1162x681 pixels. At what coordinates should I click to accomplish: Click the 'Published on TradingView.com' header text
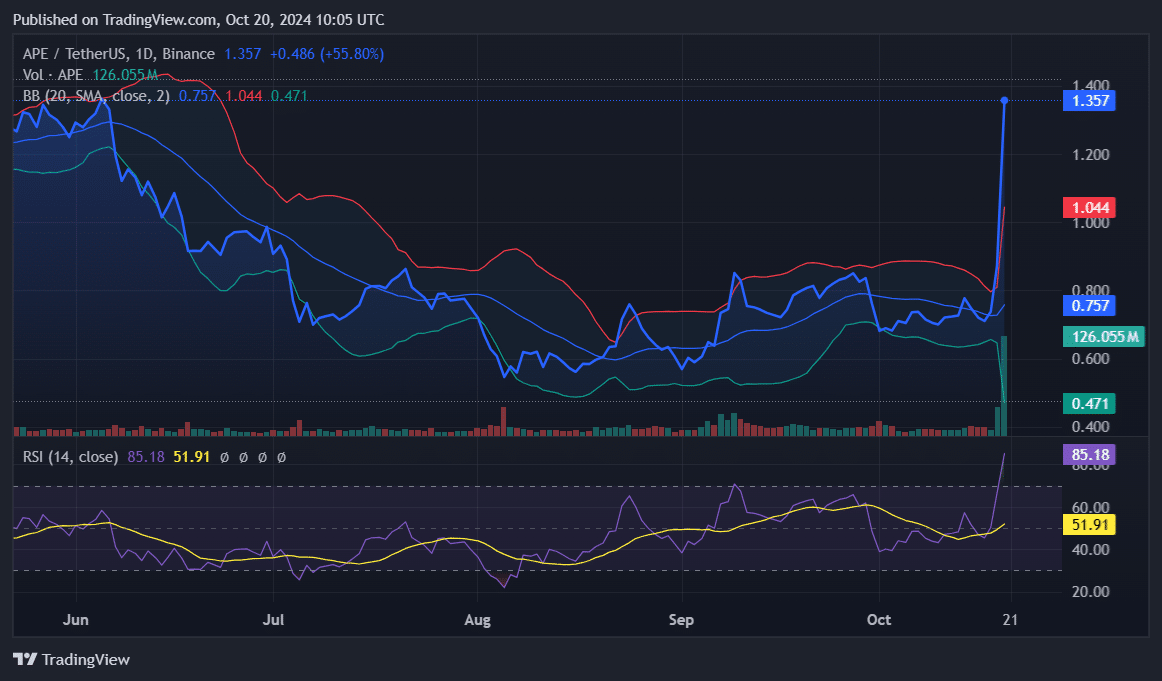[198, 20]
